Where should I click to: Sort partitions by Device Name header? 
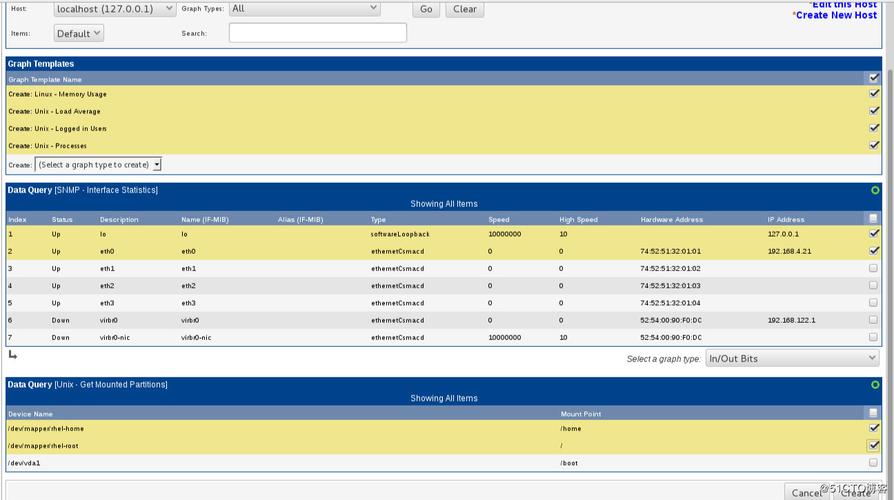coord(30,414)
